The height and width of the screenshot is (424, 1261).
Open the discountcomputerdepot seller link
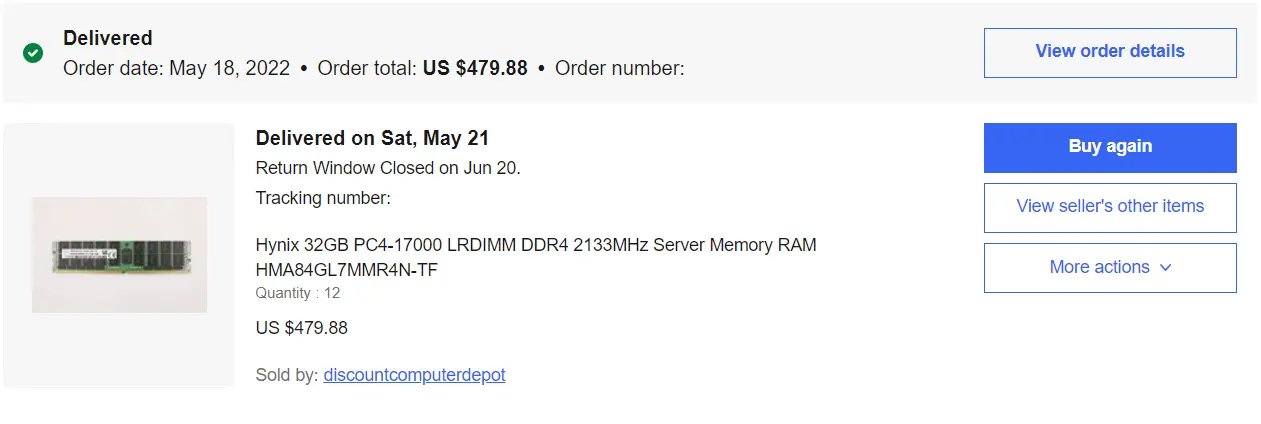click(x=414, y=376)
